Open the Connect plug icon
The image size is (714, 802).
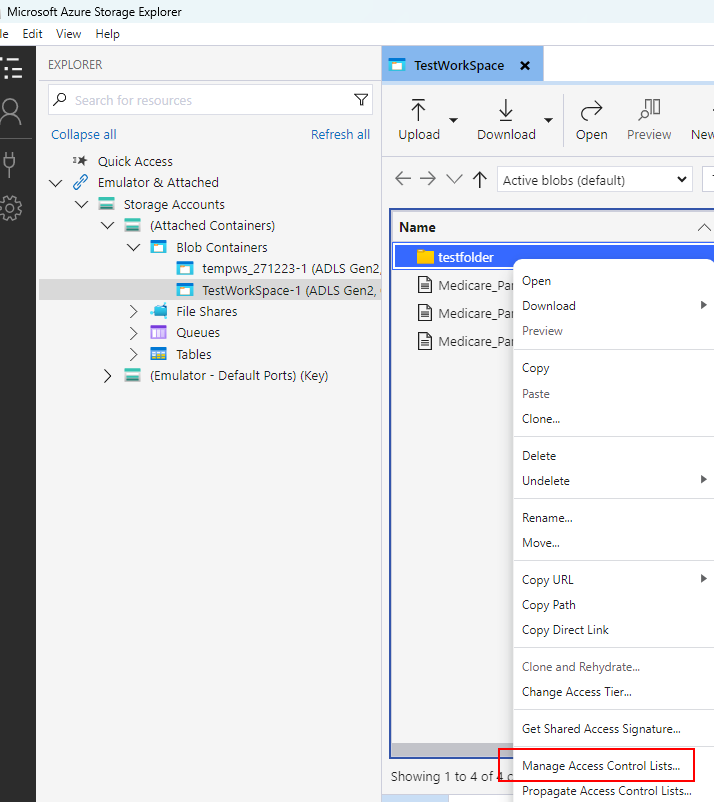point(9,164)
